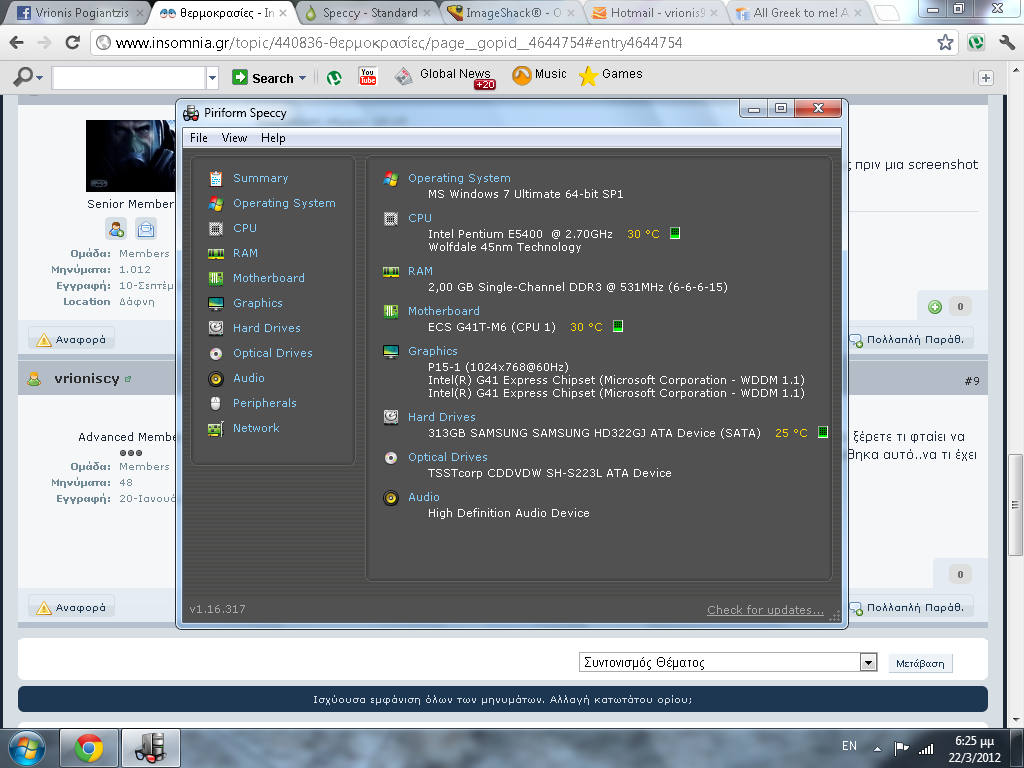The image size is (1024, 768).
Task: Open the Speccy File menu
Action: point(199,138)
